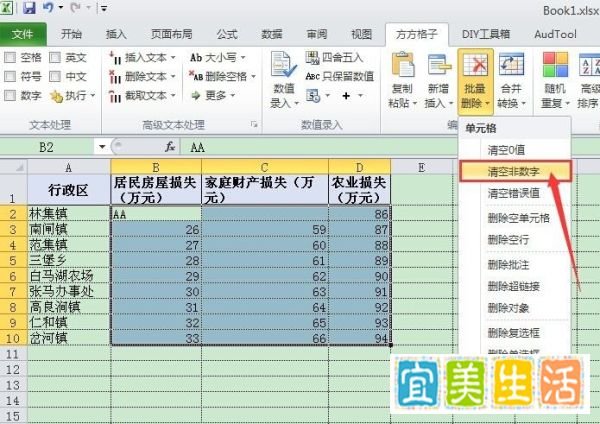Open the 文件 tab
Viewport: 600px width, 424px height.
23,35
